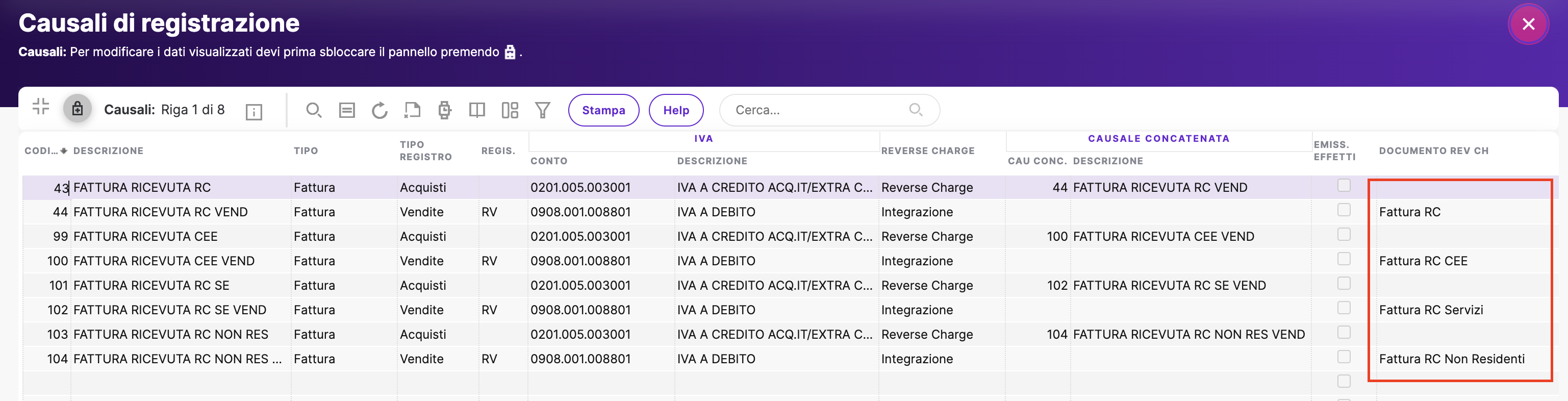The height and width of the screenshot is (401, 1568).
Task: Click the sort arrow on CODI column
Action: coord(63,151)
